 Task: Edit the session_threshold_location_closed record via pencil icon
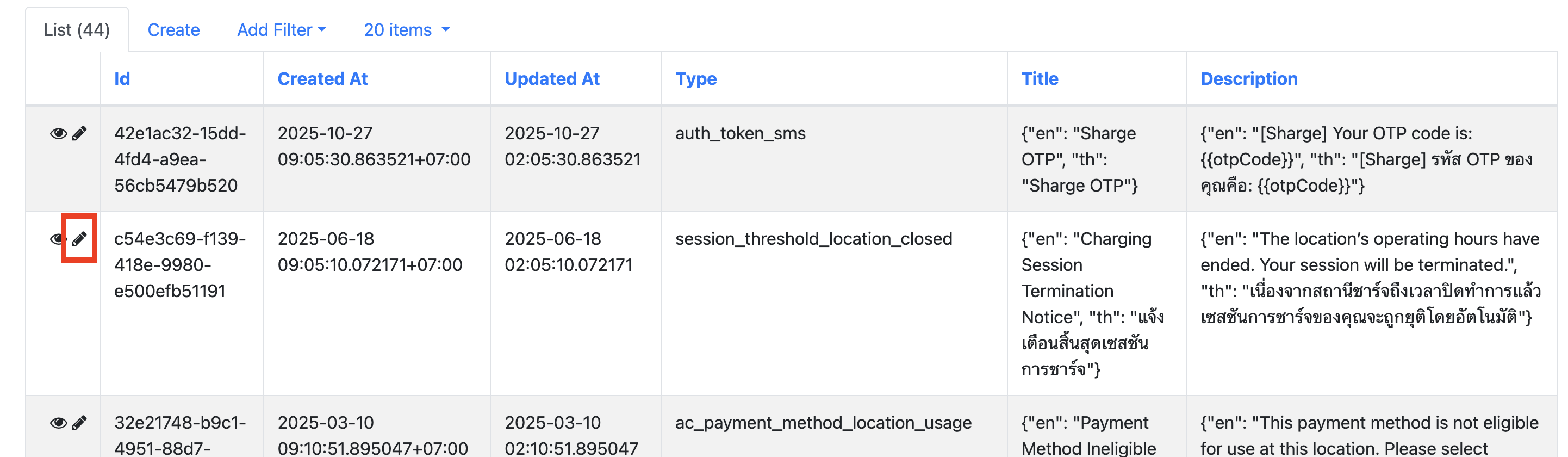tap(80, 239)
